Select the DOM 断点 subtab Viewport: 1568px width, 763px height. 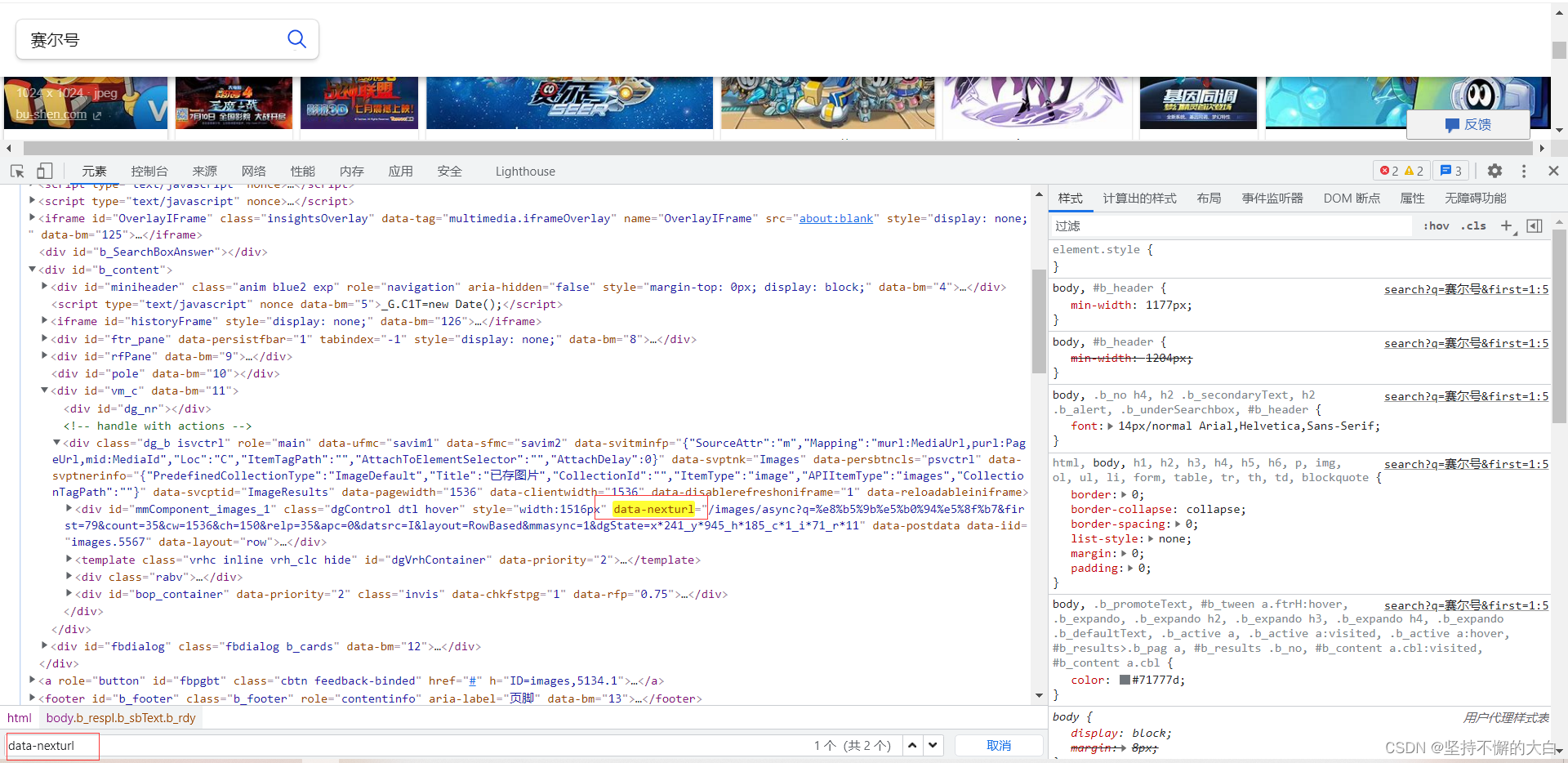[1352, 199]
